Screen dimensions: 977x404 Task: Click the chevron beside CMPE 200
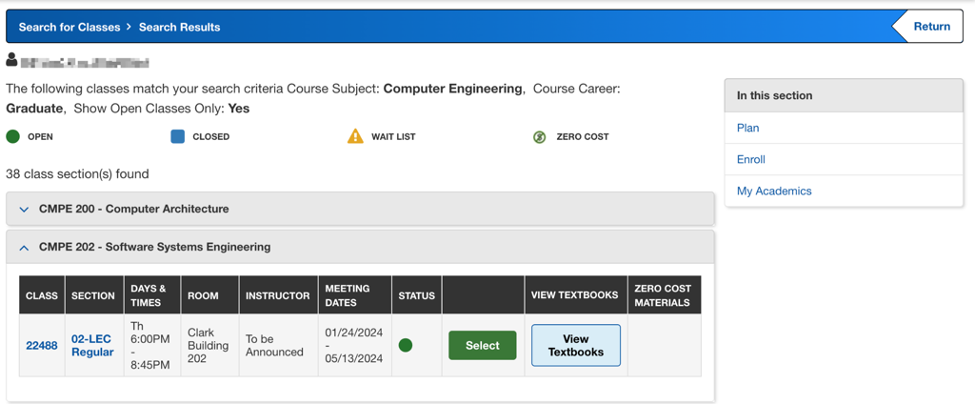coord(25,209)
